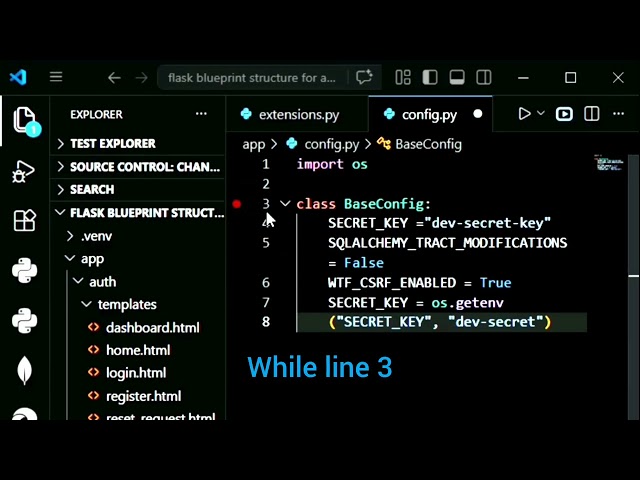The height and width of the screenshot is (480, 640).
Task: Expand the TEST EXPLORER section
Action: (x=139, y=144)
